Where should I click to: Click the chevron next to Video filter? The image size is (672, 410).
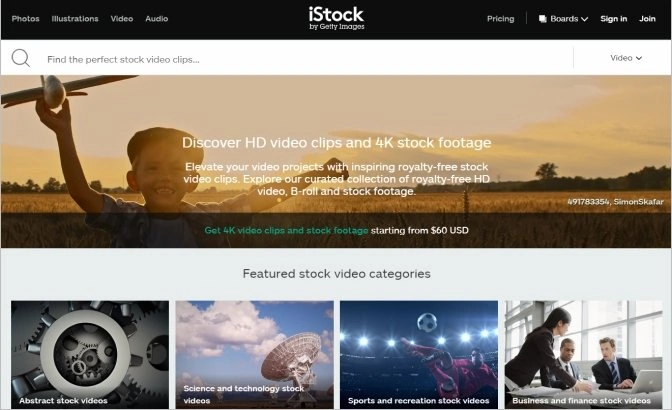pyautogui.click(x=639, y=58)
